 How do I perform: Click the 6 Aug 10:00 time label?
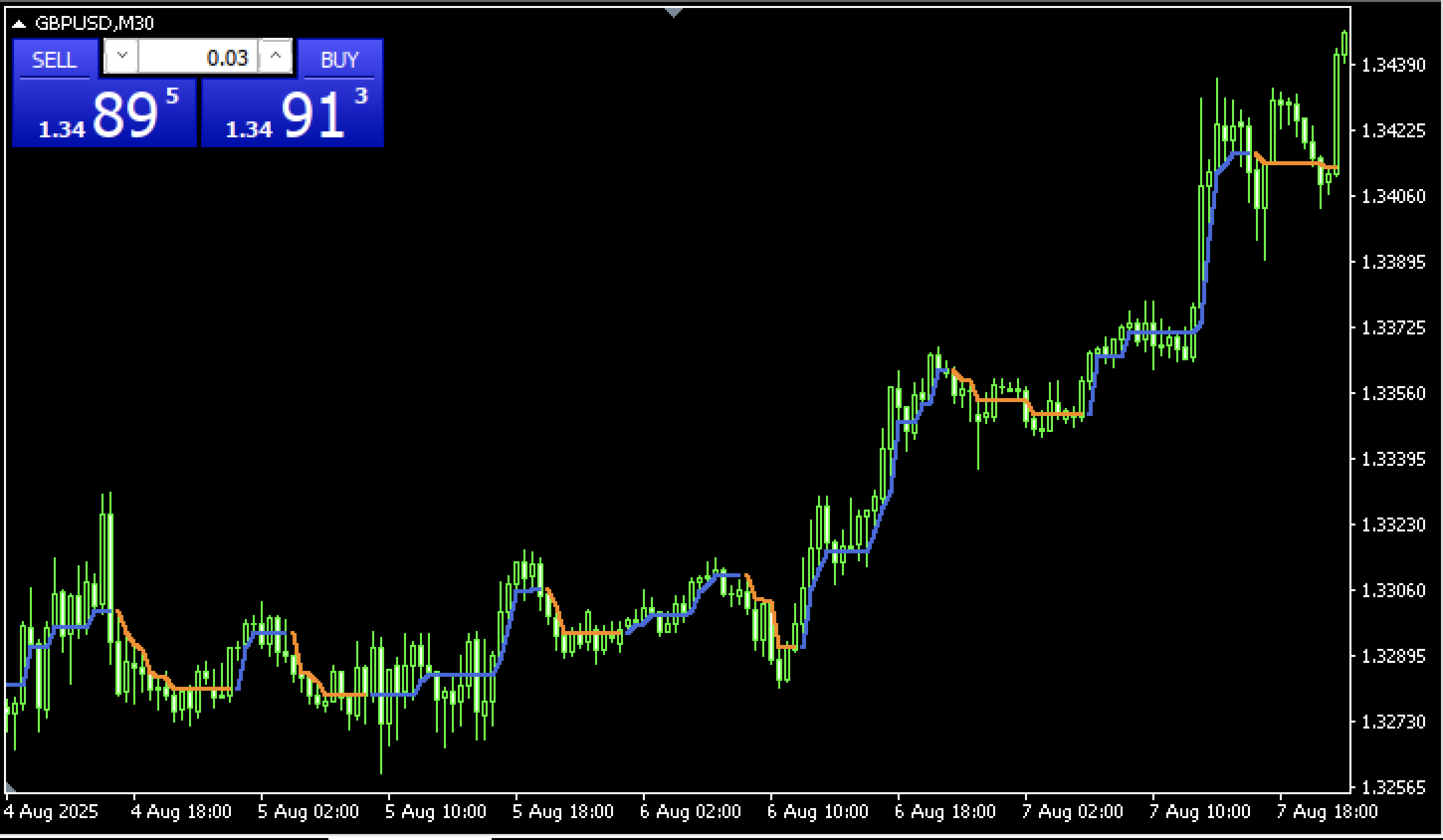[818, 811]
